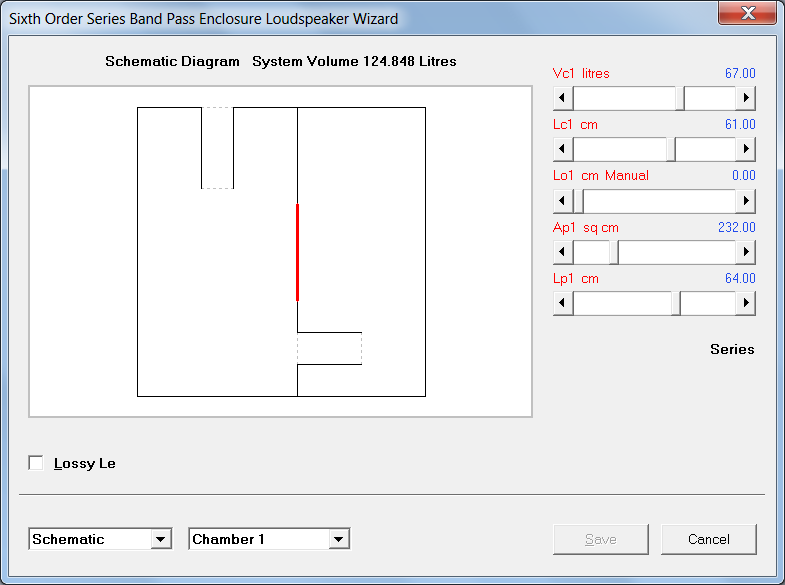Viewport: 785px width, 585px height.
Task: Decrease Lp1 cm with its left arrow
Action: click(x=563, y=303)
